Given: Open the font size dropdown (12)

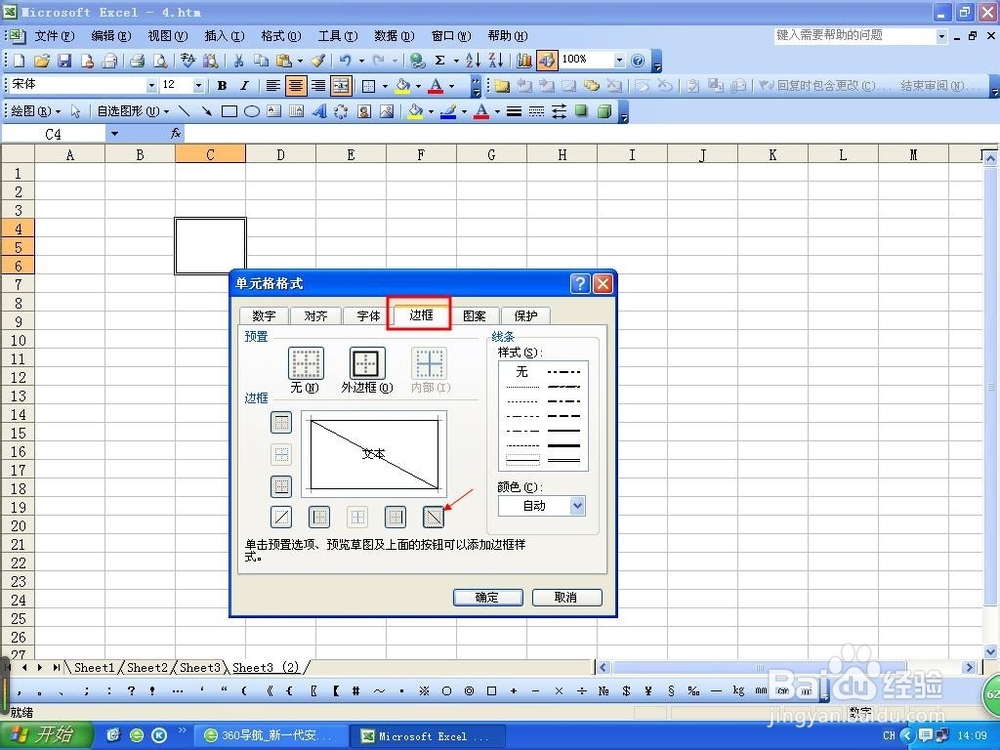Looking at the screenshot, I should click(x=198, y=85).
